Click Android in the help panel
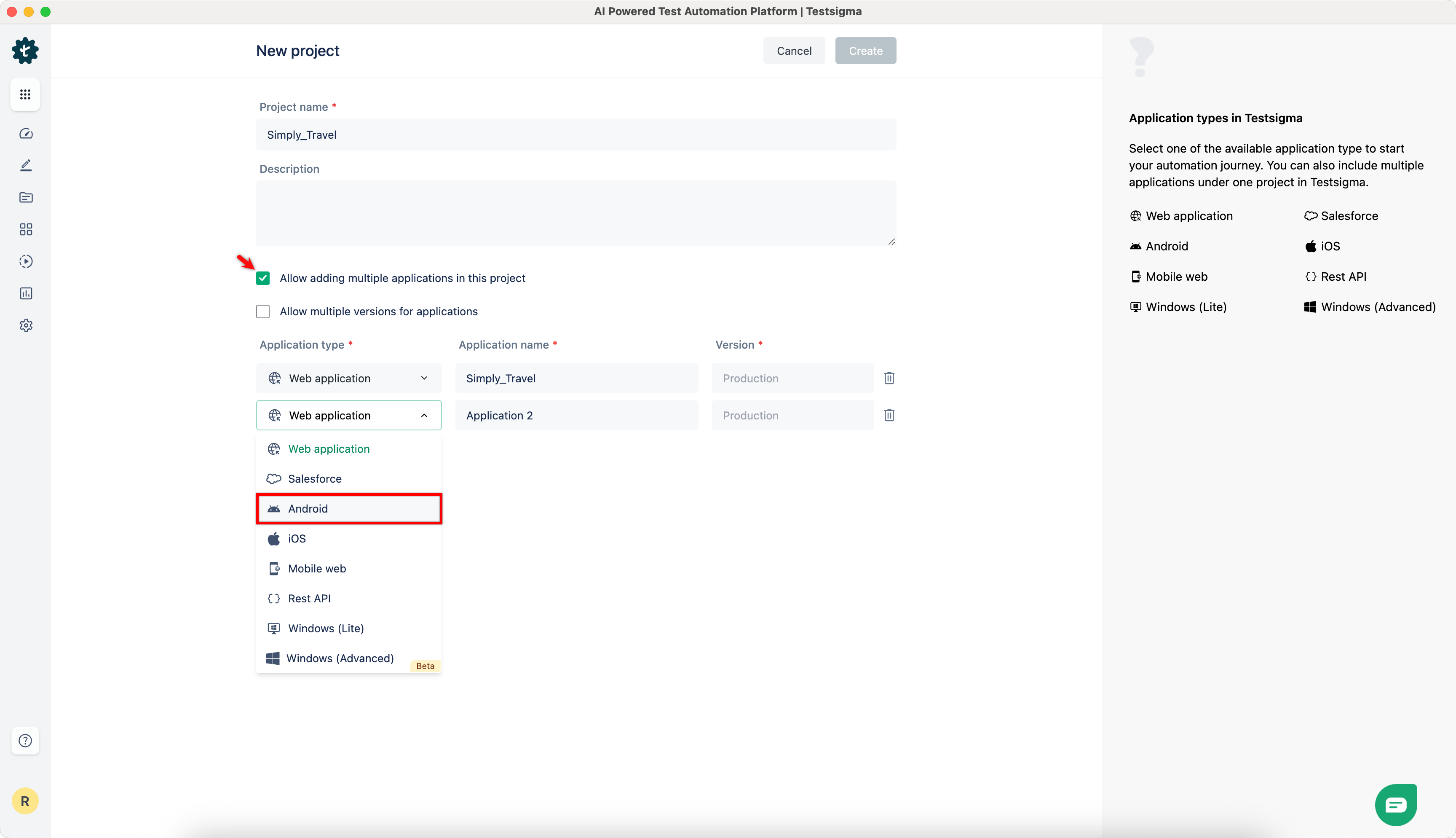This screenshot has width=1456, height=838. point(1159,246)
